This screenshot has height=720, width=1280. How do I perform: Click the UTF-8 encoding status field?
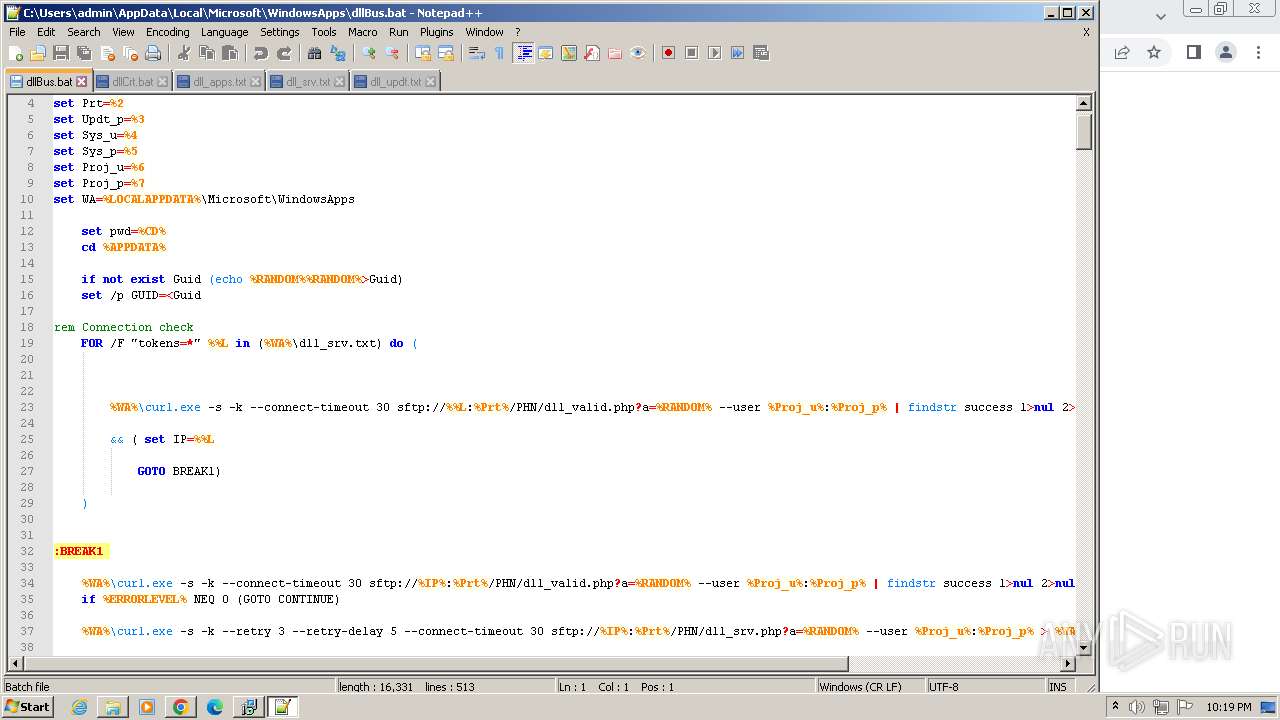984,687
